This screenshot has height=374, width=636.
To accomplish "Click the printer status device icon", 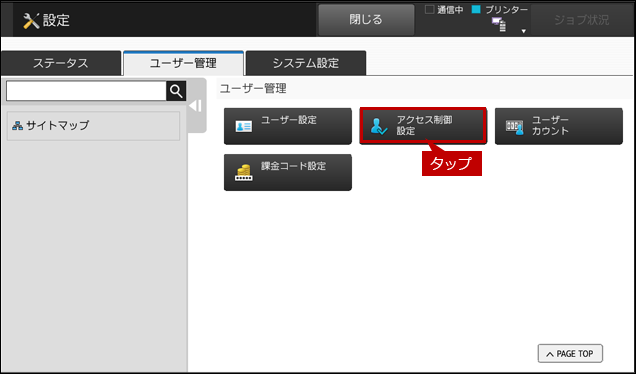I will [x=499, y=24].
